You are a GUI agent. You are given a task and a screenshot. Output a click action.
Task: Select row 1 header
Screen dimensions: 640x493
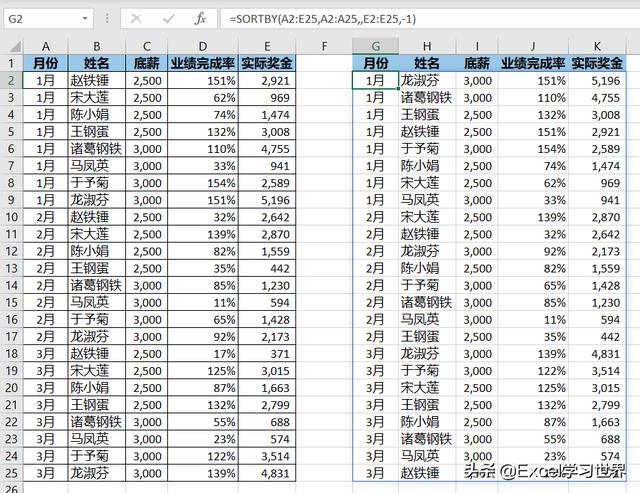[x=11, y=63]
